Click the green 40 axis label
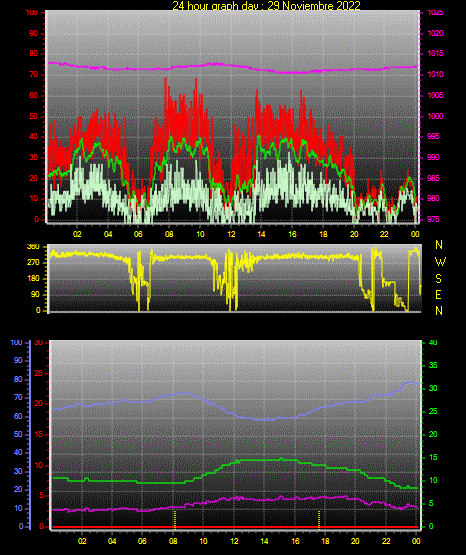 433,343
